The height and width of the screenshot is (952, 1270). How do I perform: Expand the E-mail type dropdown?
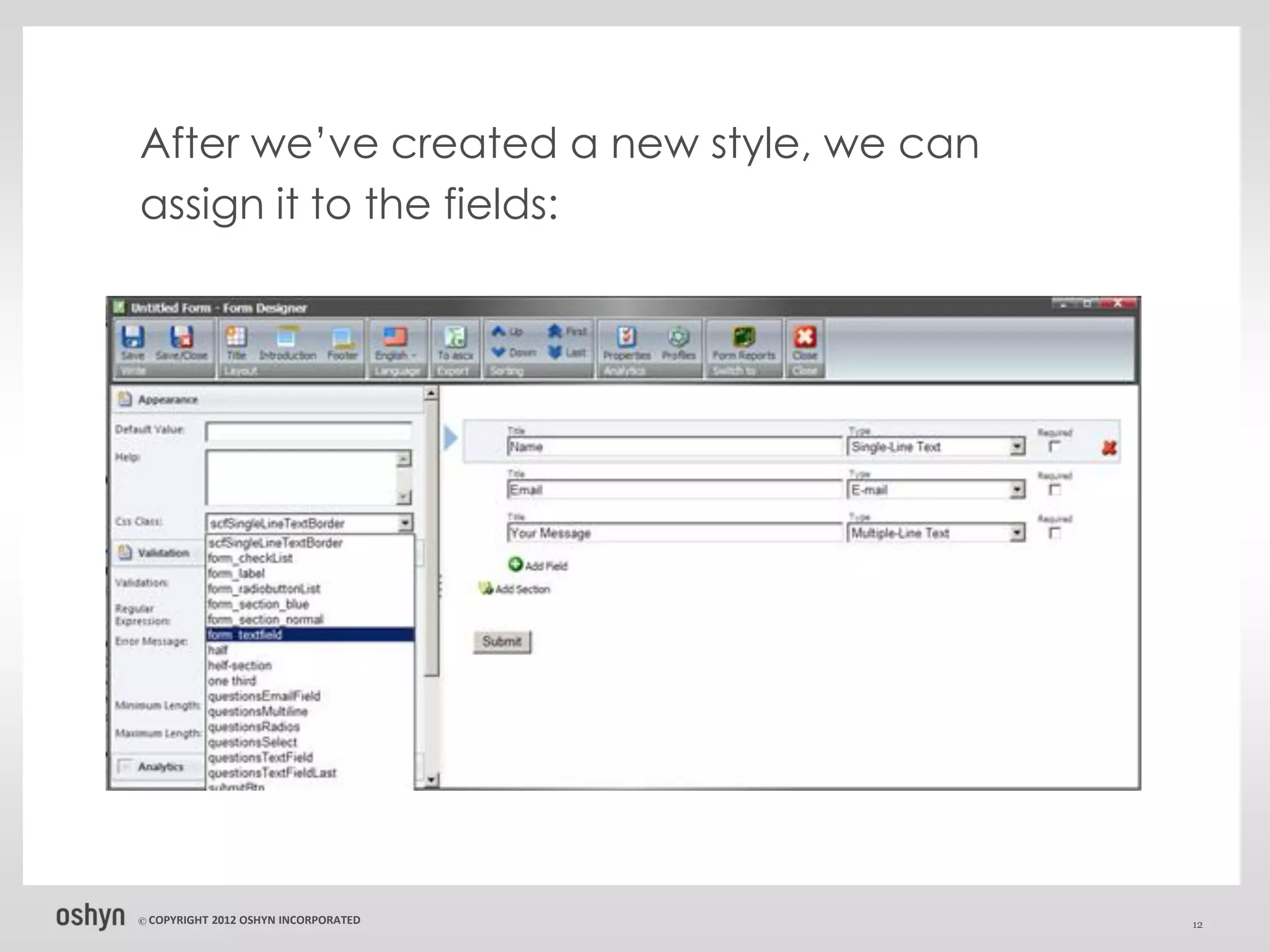pyautogui.click(x=1017, y=490)
